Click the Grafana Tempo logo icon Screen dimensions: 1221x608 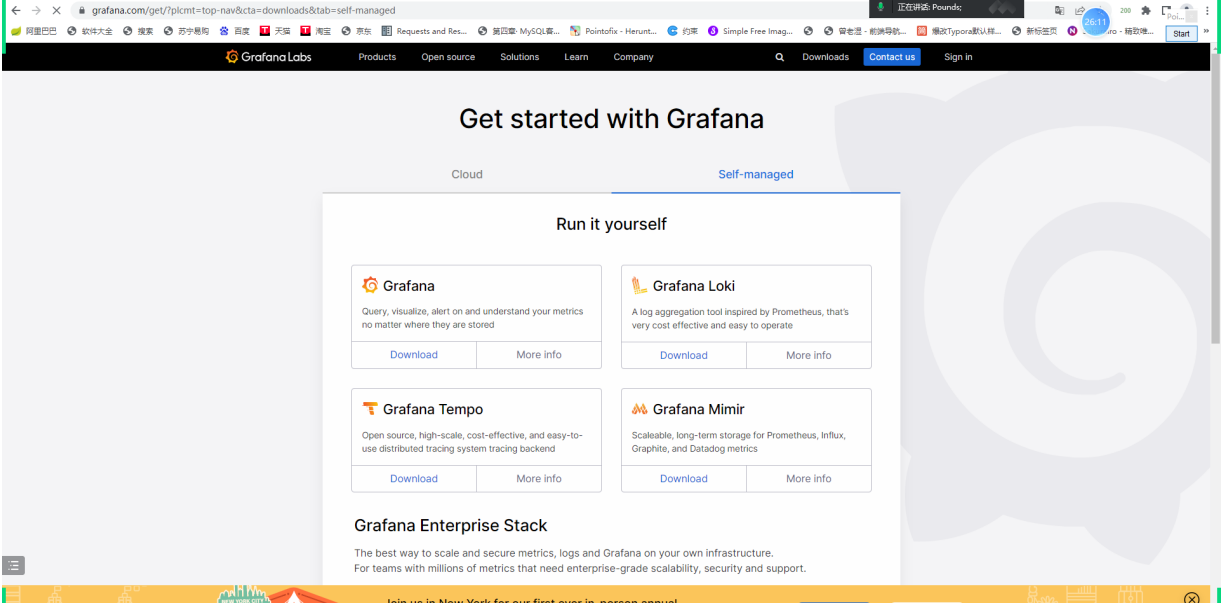tap(370, 408)
